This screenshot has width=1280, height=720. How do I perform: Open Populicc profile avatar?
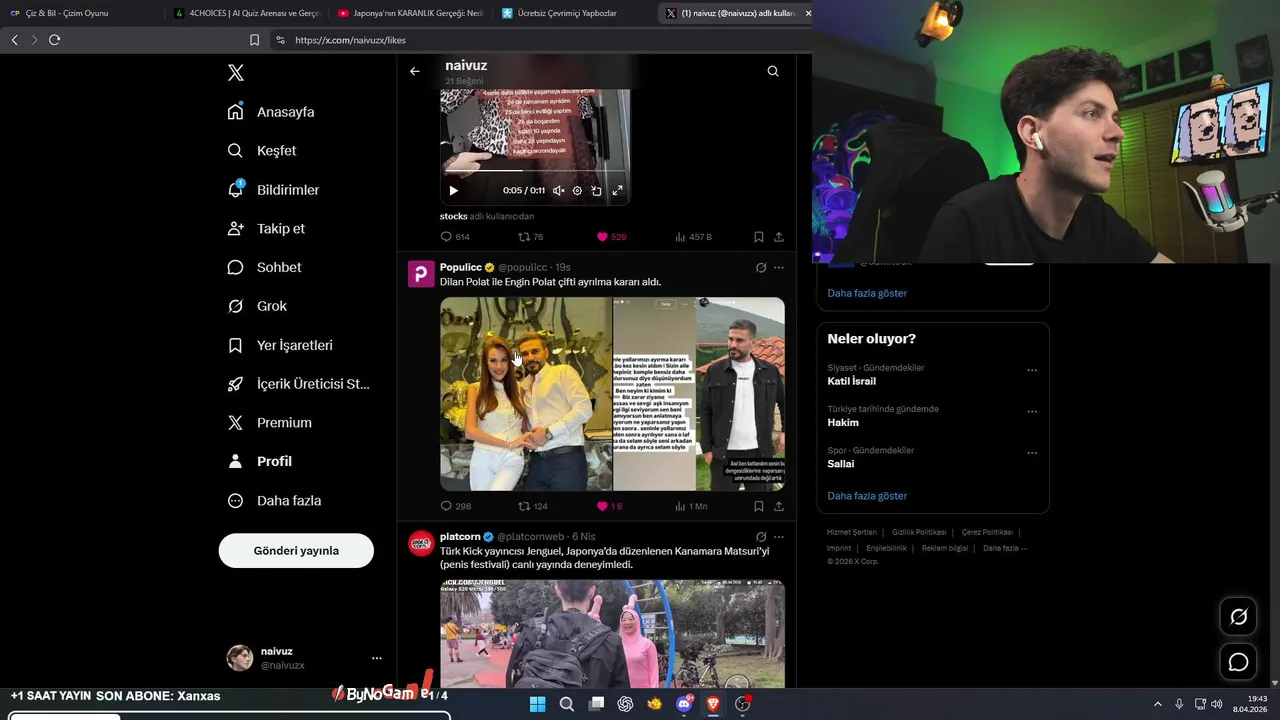(x=421, y=274)
